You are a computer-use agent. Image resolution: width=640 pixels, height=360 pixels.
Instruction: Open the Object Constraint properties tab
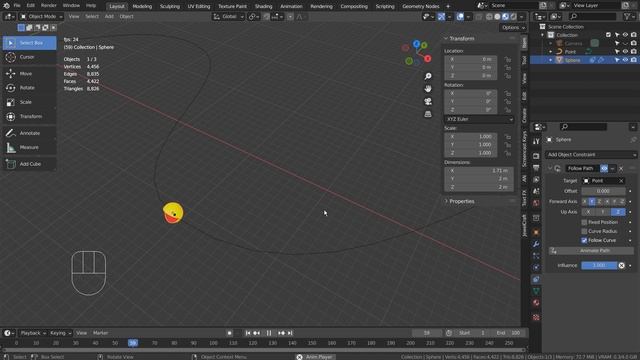pos(536,279)
